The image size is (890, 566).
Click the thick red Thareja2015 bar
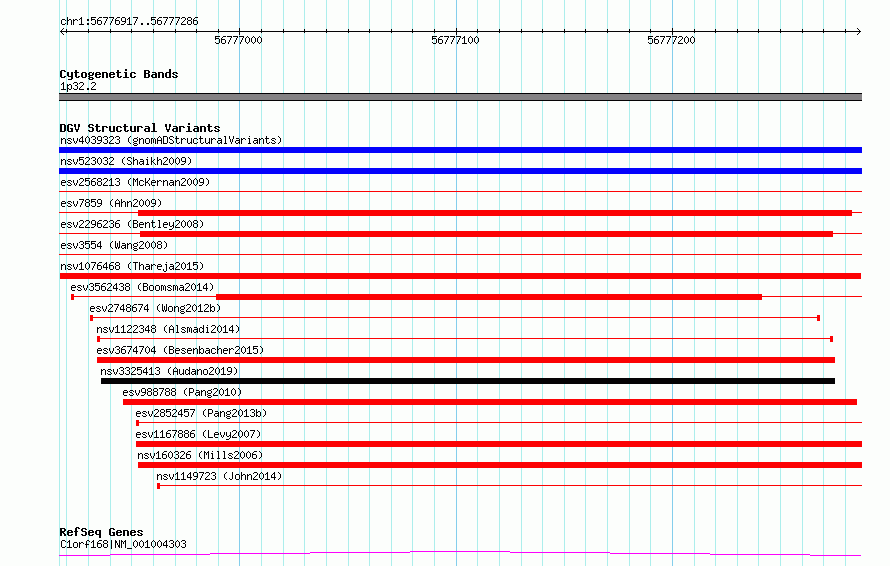460,276
